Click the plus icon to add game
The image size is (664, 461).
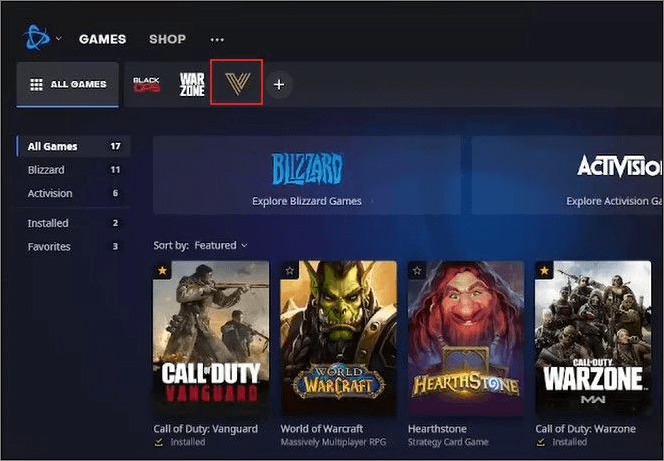279,85
